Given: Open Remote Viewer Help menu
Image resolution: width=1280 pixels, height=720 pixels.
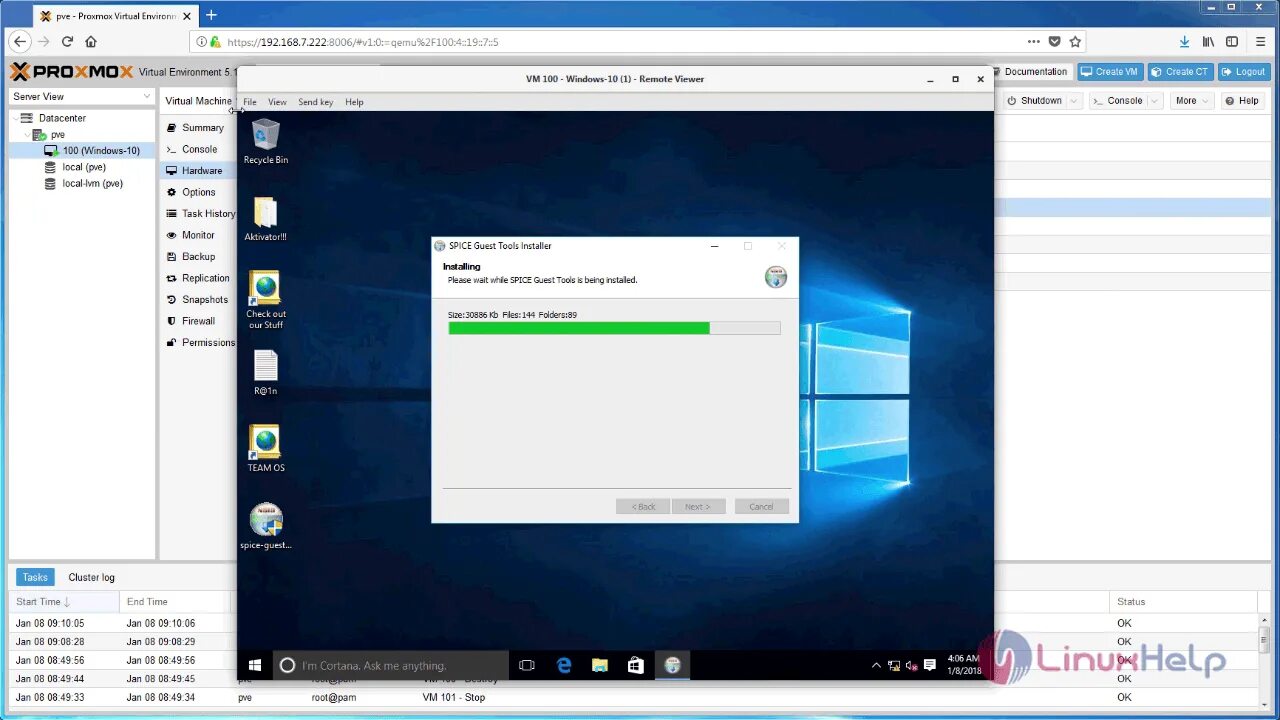Looking at the screenshot, I should coord(354,102).
